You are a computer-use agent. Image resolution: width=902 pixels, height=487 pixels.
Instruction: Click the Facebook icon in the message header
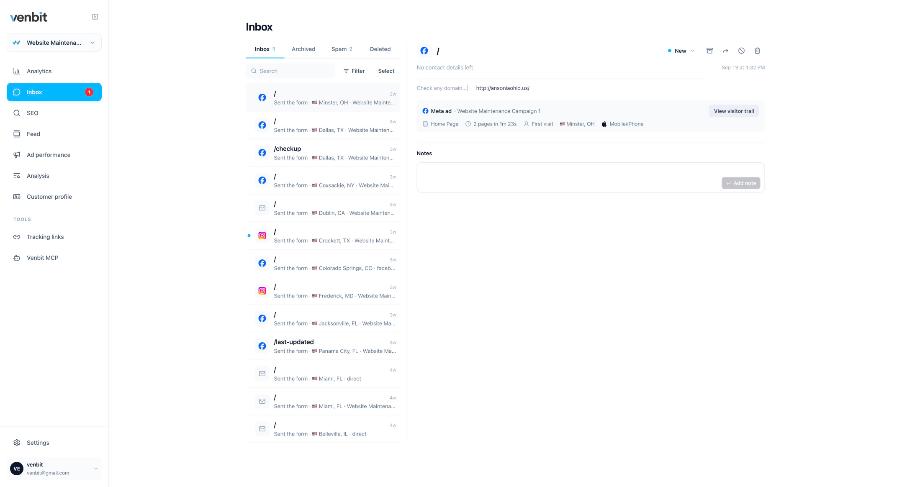[x=424, y=51]
